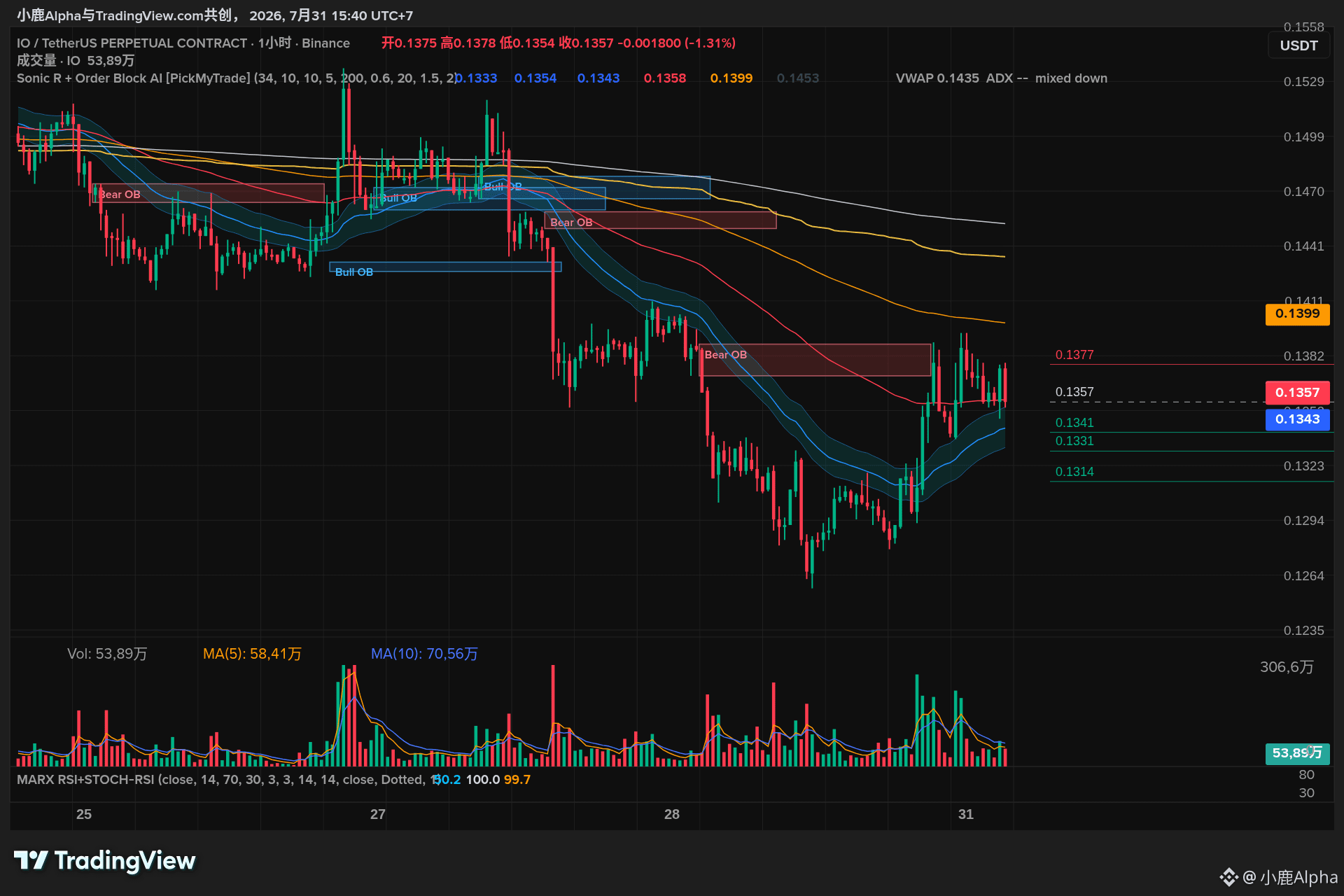The height and width of the screenshot is (896, 1344).
Task: Click the 0.1323 price axis tick
Action: pyautogui.click(x=1303, y=466)
